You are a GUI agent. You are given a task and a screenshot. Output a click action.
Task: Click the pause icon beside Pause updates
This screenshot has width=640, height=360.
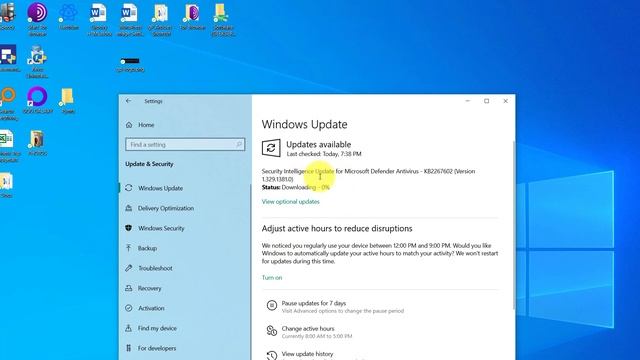point(271,305)
